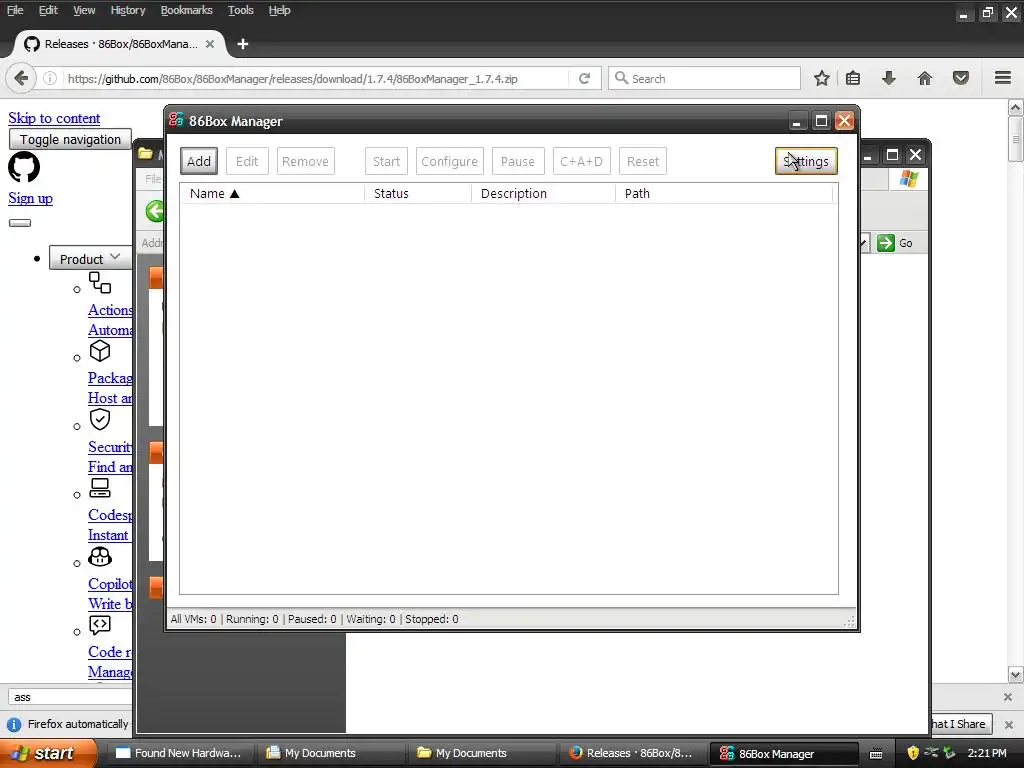
Task: Open the Firefox Bookmarks menu
Action: tap(187, 10)
